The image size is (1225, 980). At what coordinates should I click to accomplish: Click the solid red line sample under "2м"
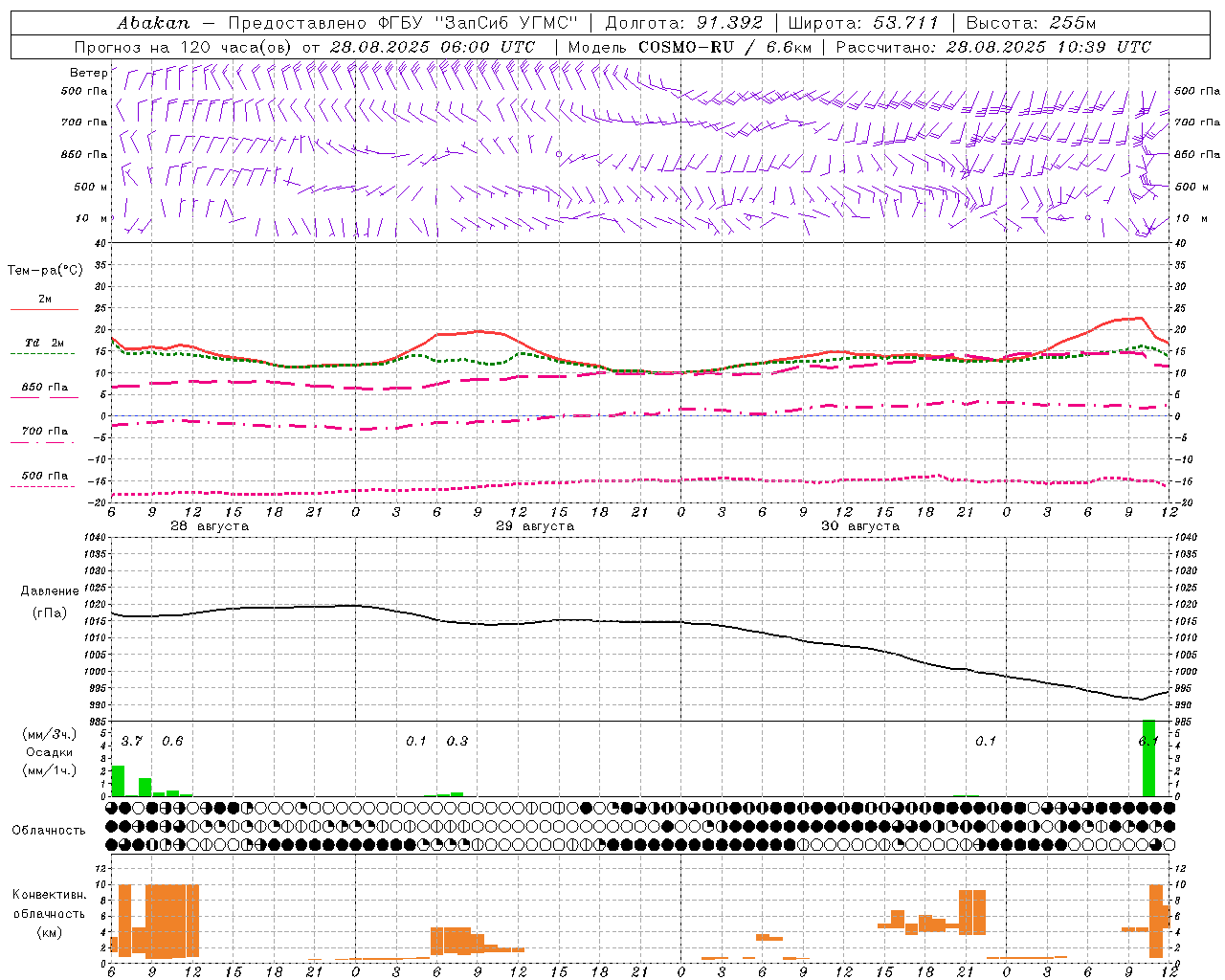tap(44, 309)
